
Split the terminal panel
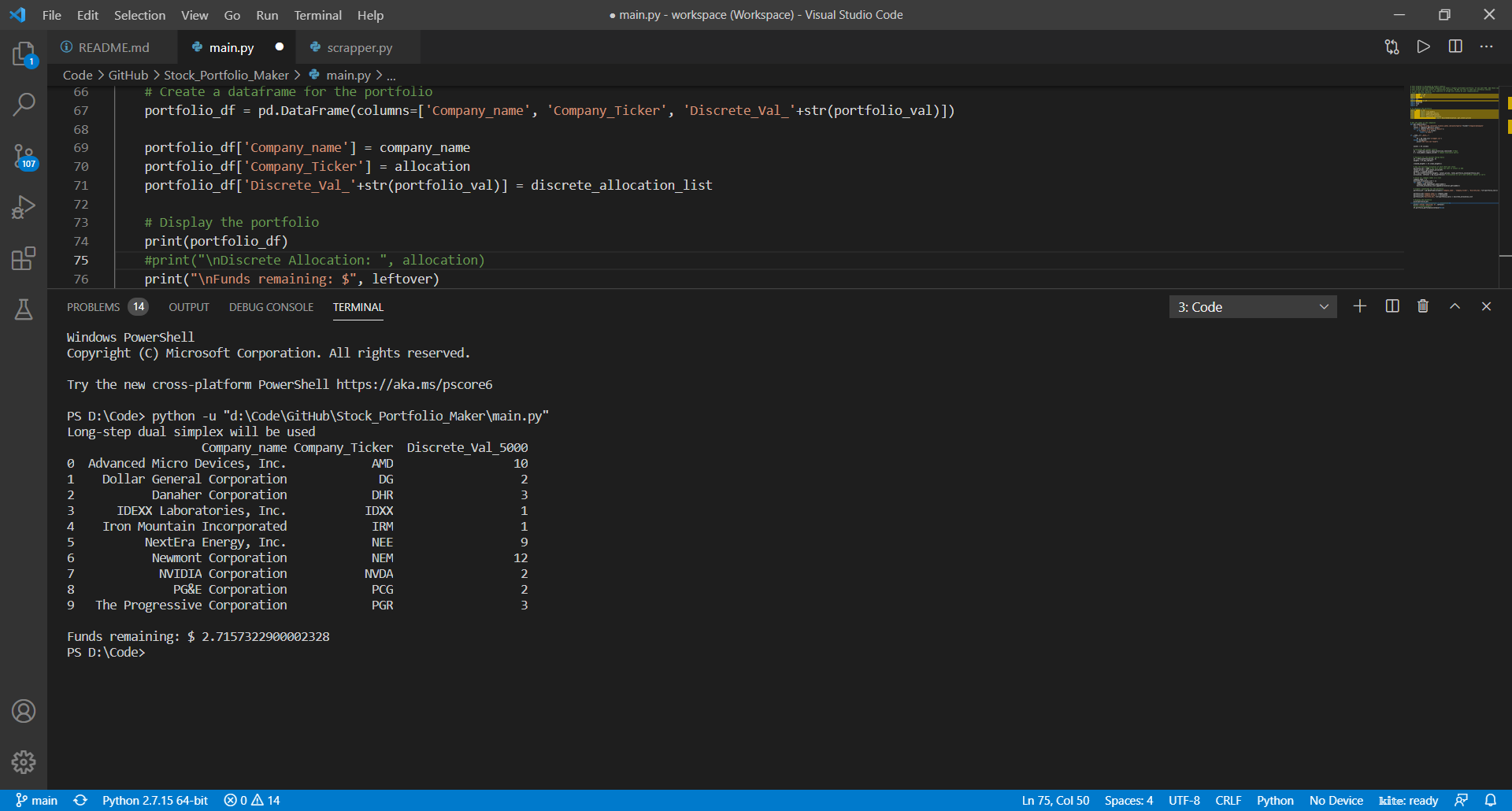1392,306
